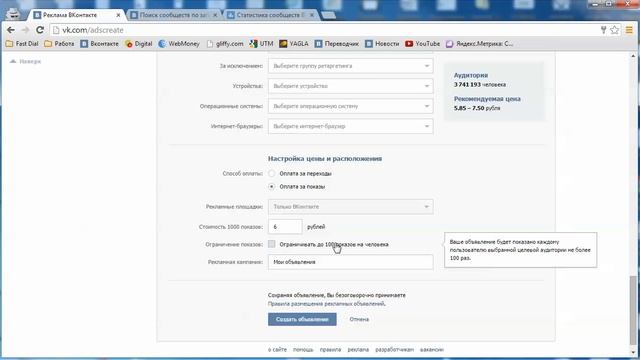Screen dimensions: 640x360
Task: Open Интернет-браузеры dropdown
Action: pos(351,126)
